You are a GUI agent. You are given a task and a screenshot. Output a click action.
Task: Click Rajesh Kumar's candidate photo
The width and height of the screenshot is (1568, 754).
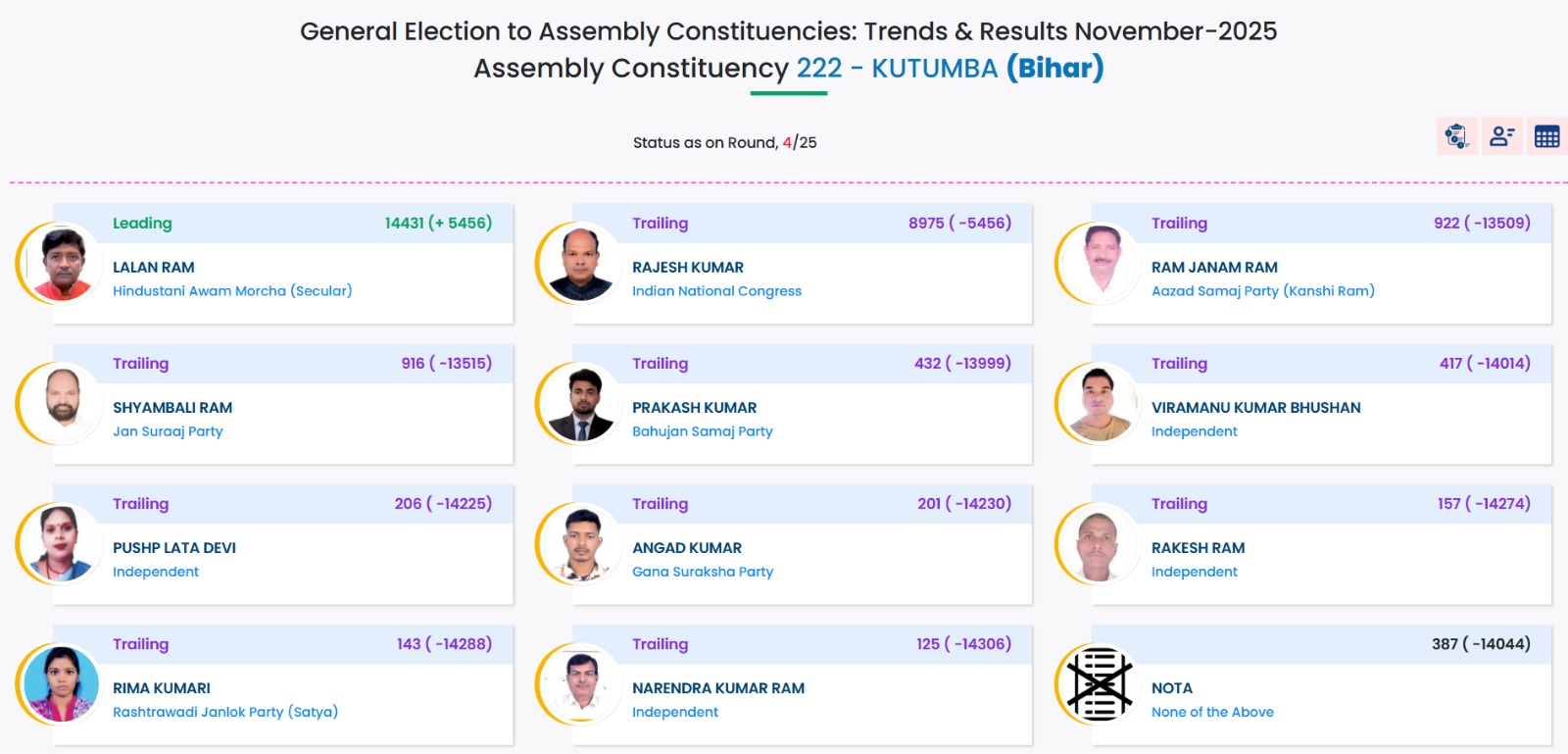click(x=581, y=263)
